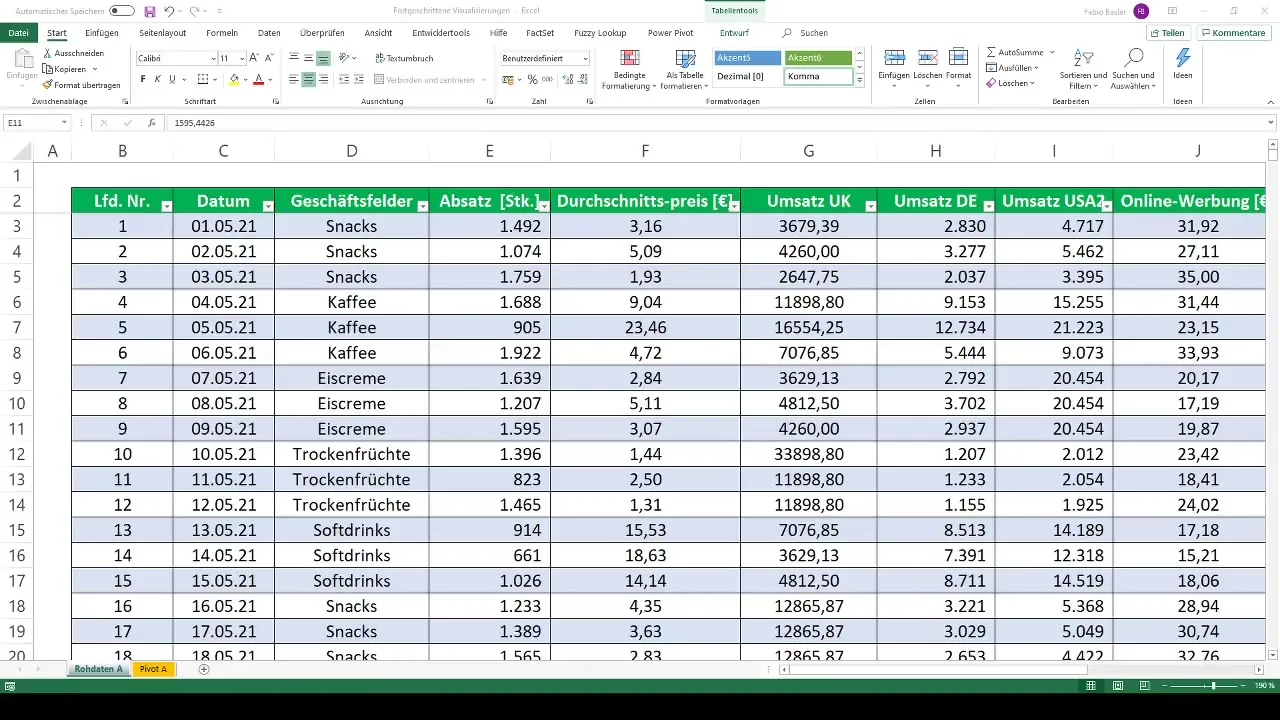
Task: Click the save diskette icon in title bar
Action: pyautogui.click(x=149, y=11)
